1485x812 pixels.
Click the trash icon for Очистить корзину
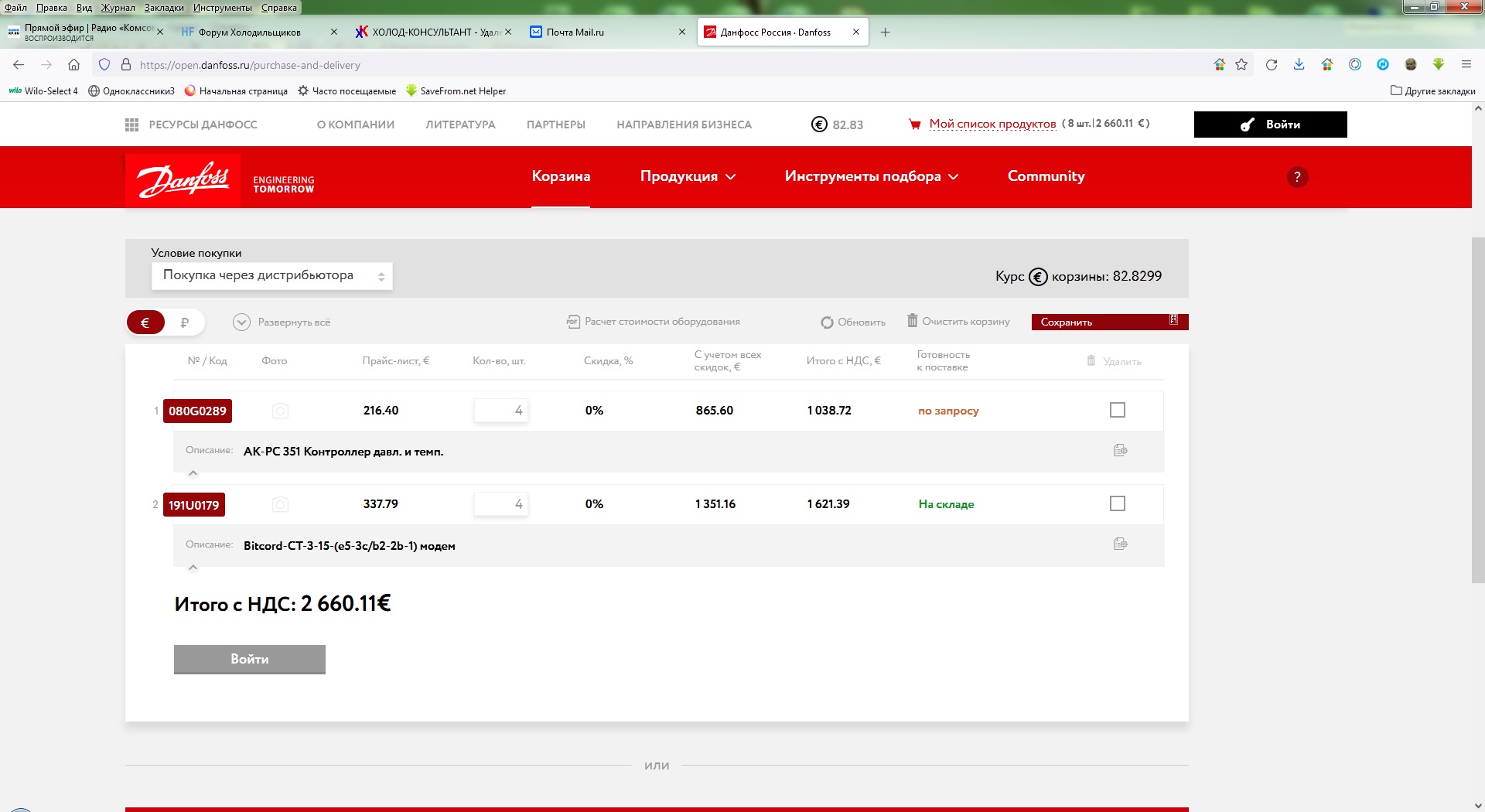[x=913, y=321]
